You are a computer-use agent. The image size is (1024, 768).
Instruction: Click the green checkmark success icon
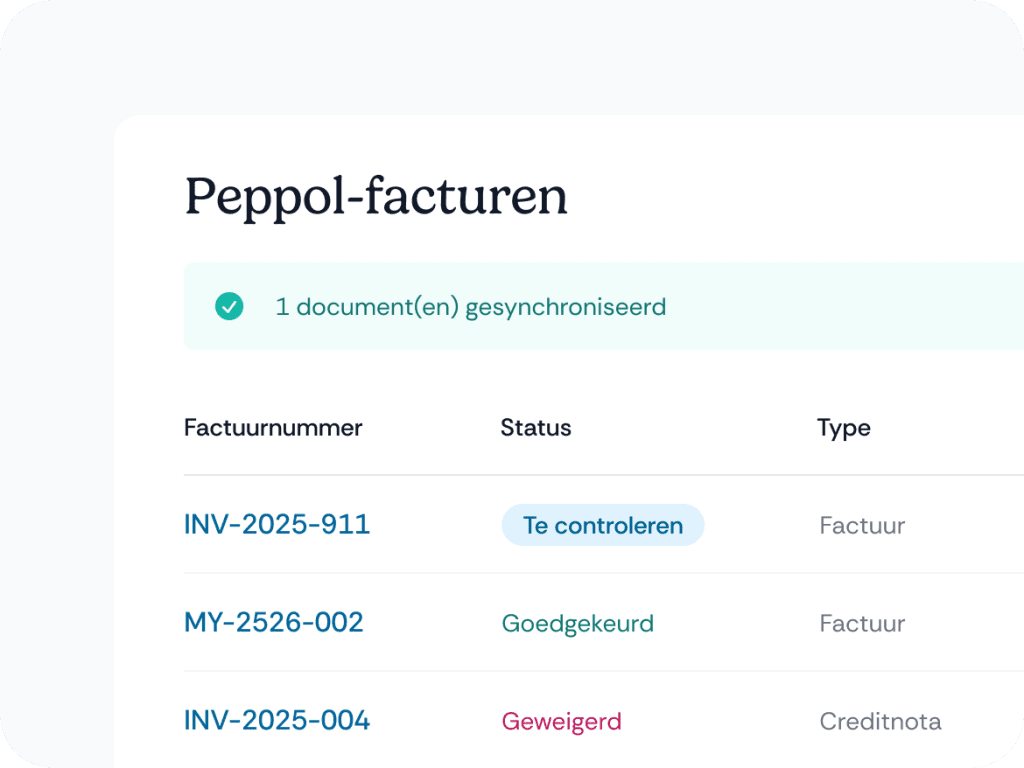229,306
